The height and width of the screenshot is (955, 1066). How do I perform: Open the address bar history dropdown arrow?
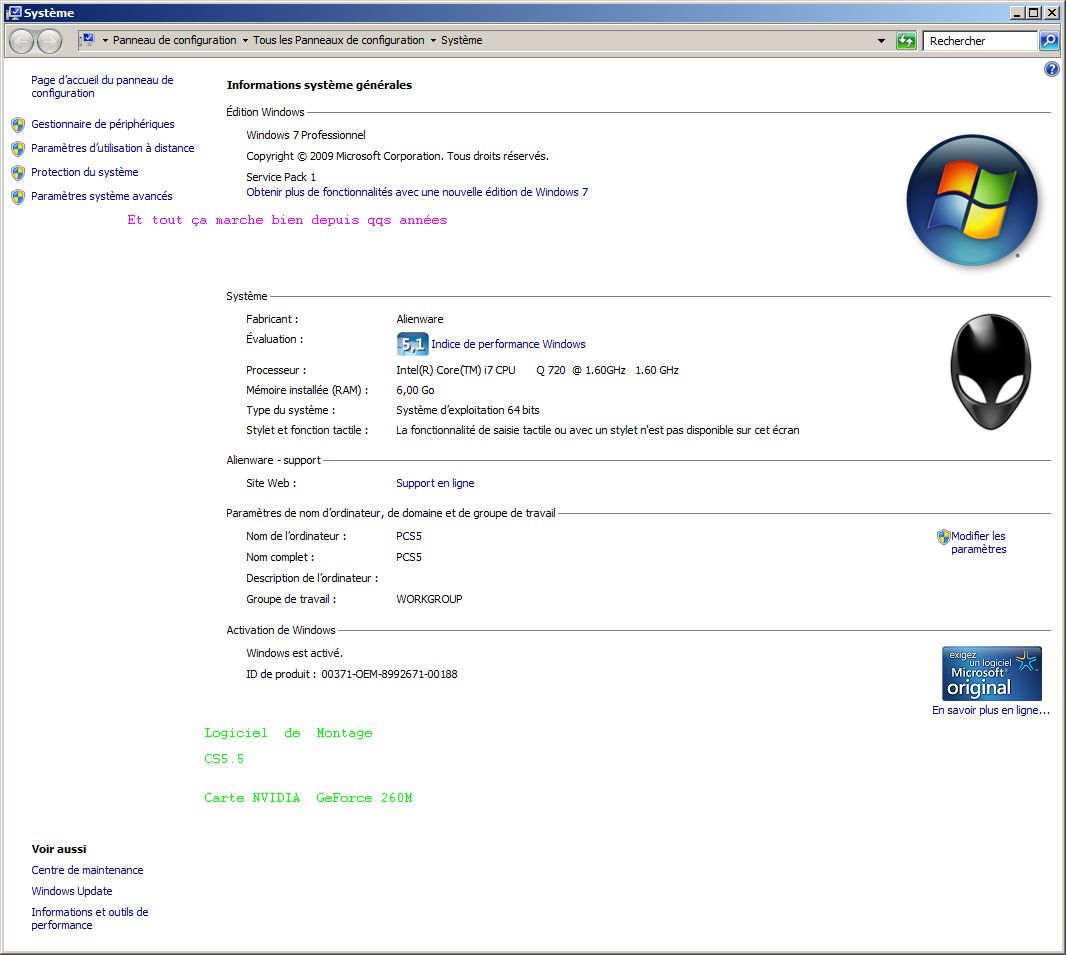882,41
